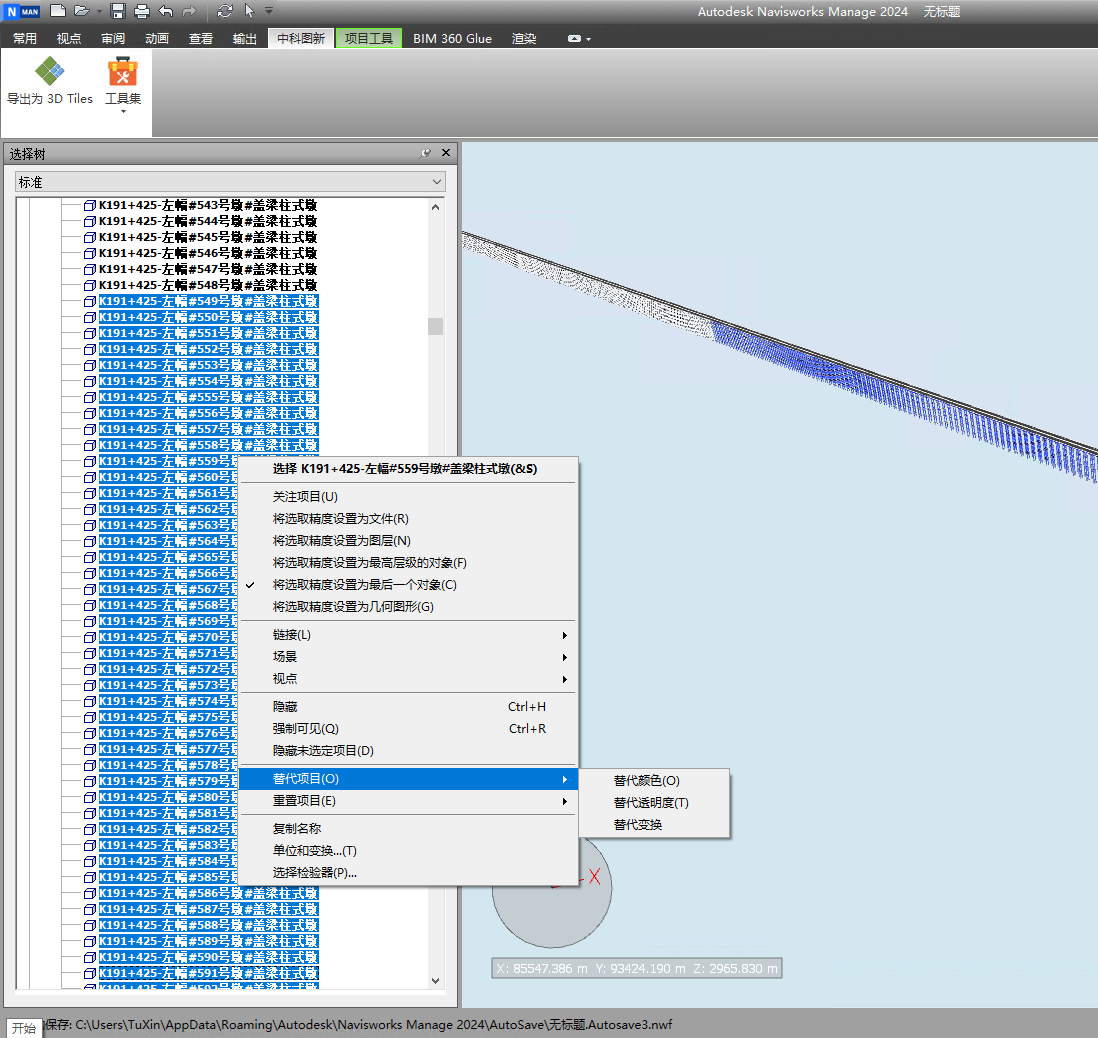Click the node icon of 左幅#552号墩
The image size is (1098, 1038).
tap(90, 350)
